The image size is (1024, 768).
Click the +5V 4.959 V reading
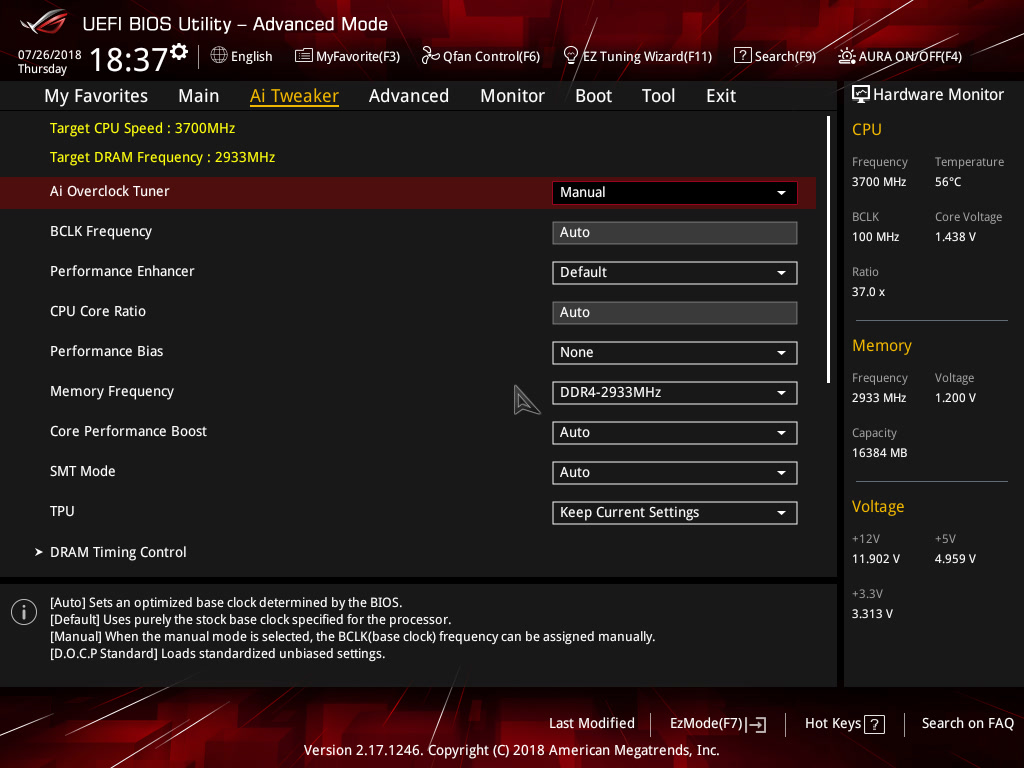pos(955,559)
